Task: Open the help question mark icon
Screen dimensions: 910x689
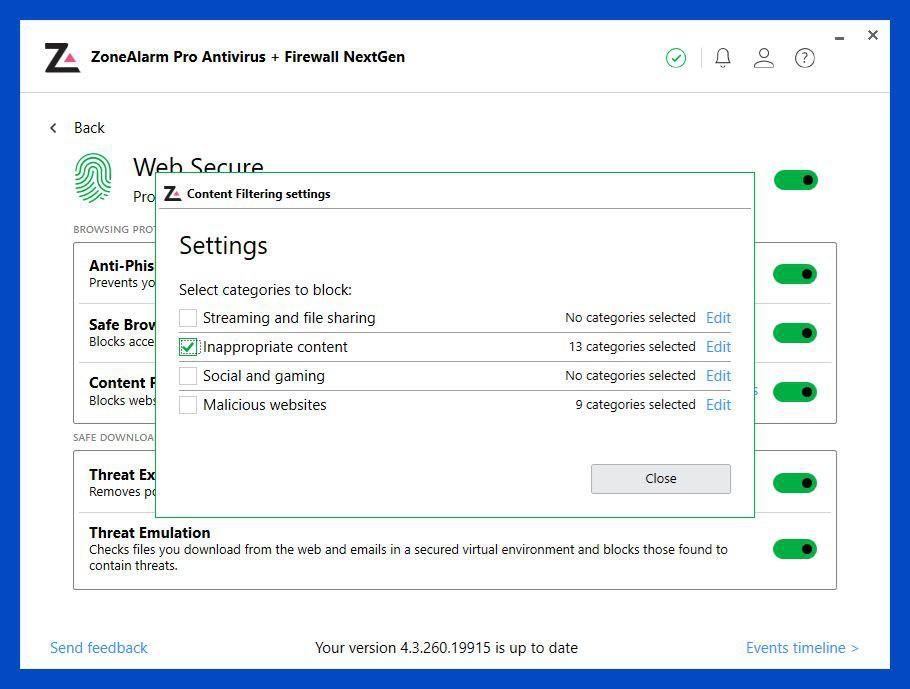Action: coord(804,58)
